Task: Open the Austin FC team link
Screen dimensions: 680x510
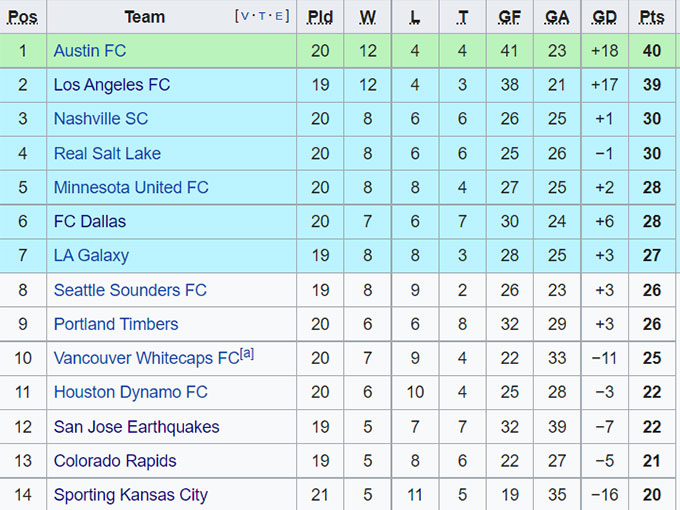Action: (x=90, y=50)
